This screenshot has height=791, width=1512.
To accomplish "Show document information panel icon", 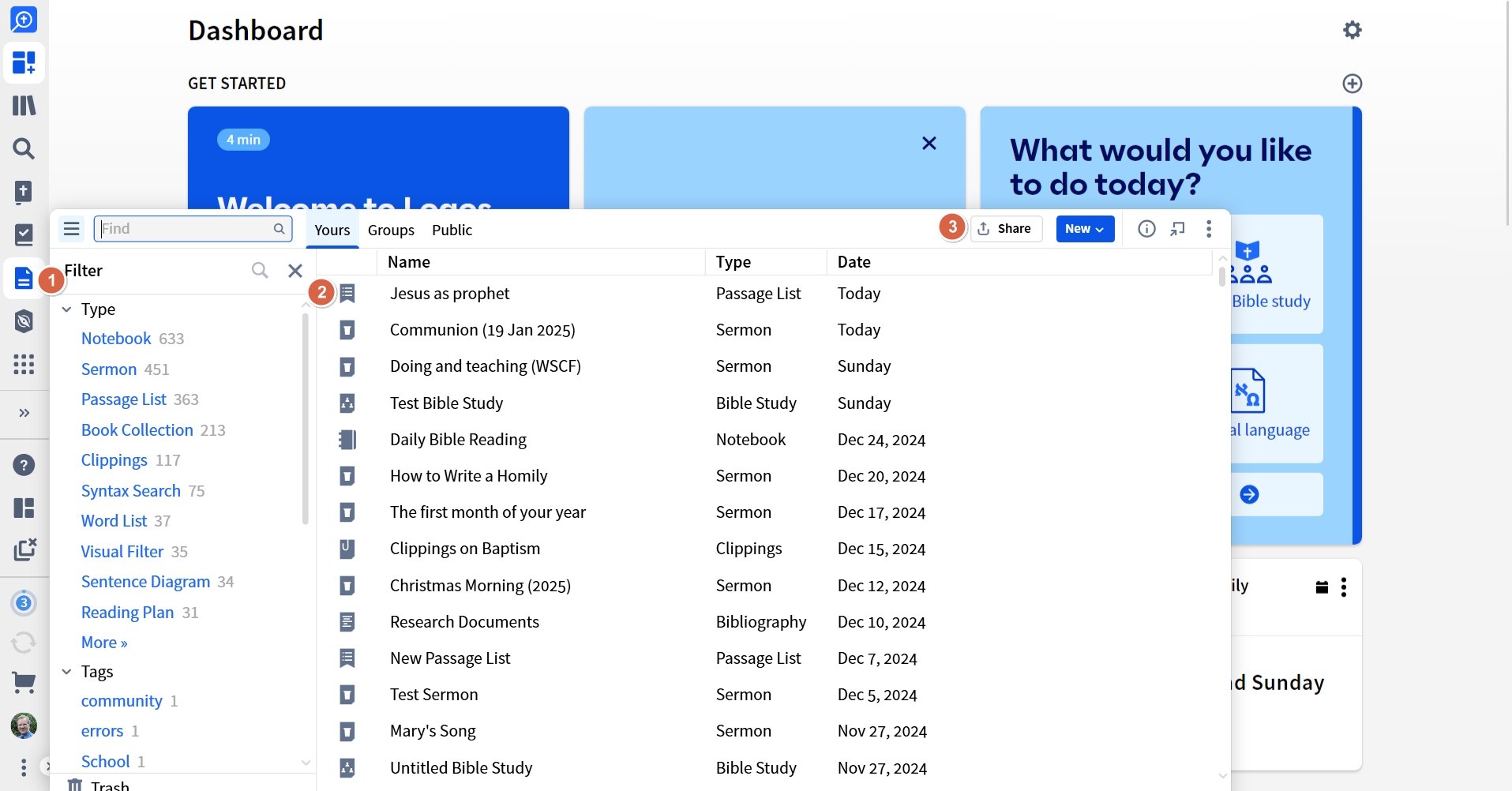I will (1146, 229).
